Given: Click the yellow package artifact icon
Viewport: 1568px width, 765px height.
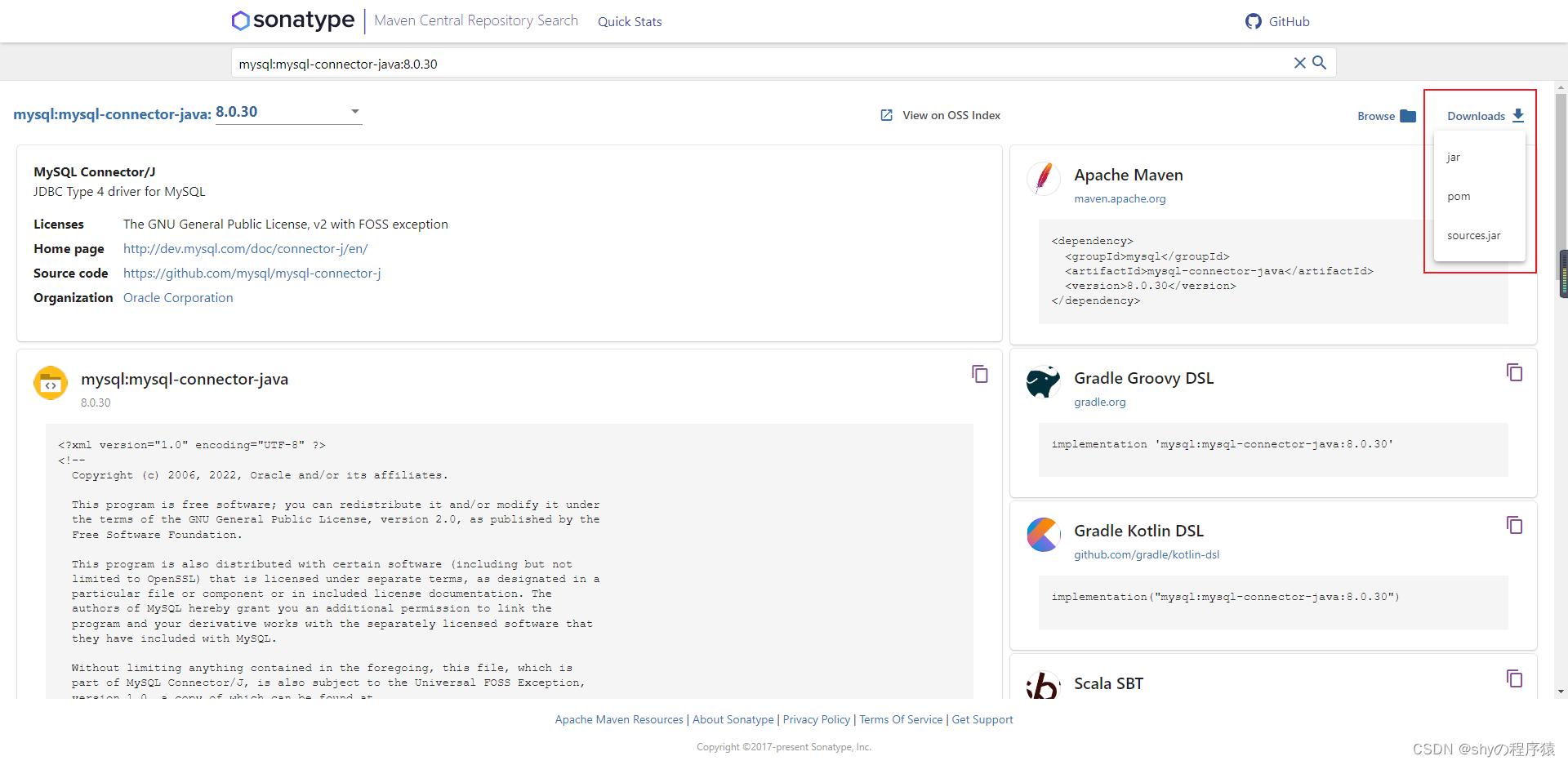Looking at the screenshot, I should [x=51, y=383].
